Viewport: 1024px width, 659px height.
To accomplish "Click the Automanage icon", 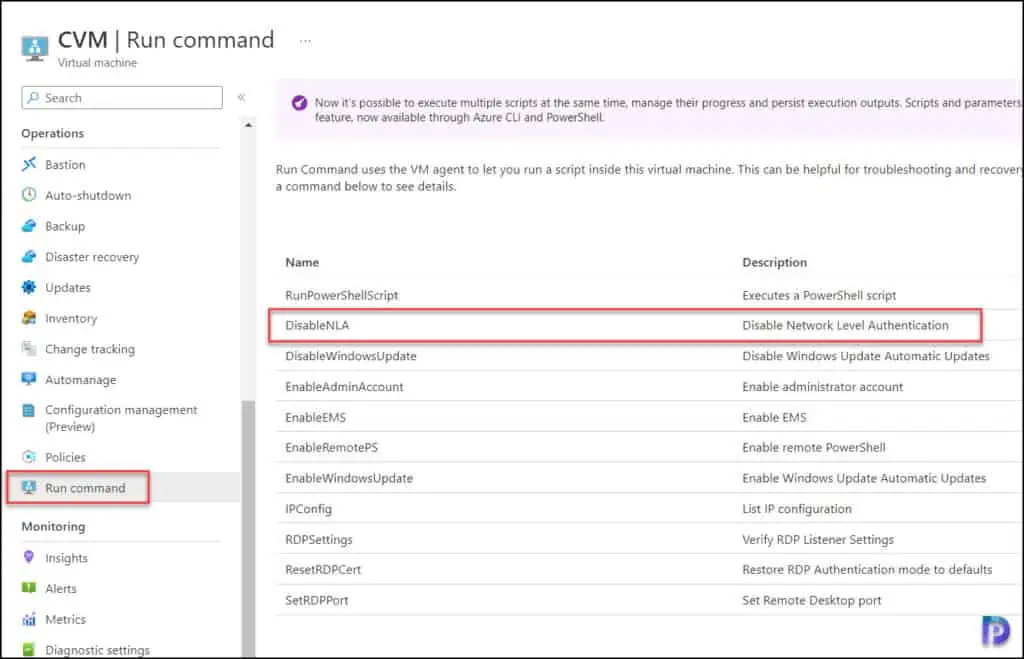I will 29,379.
